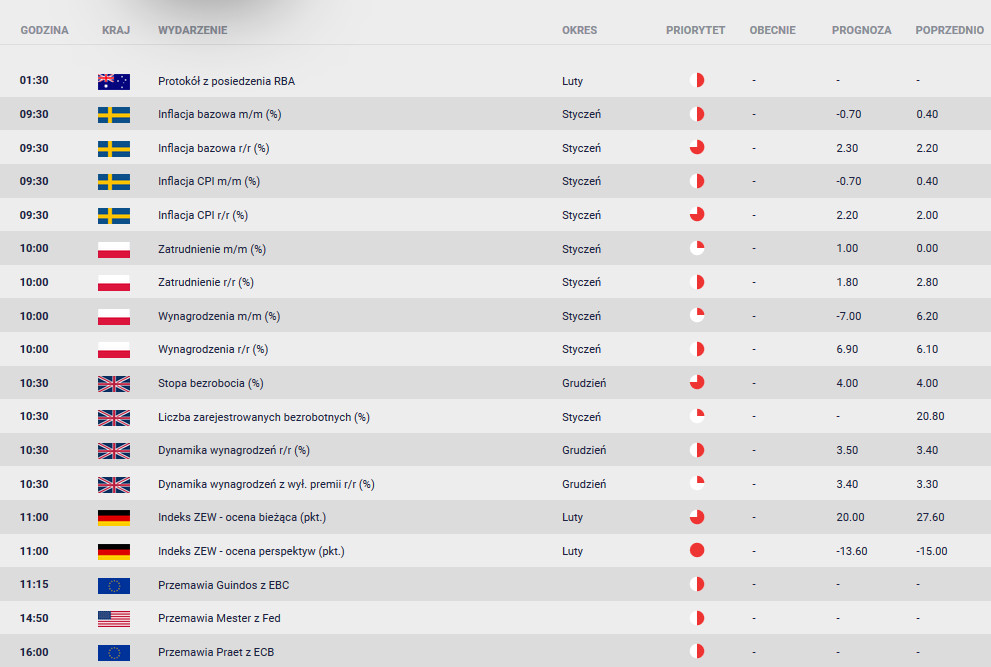Click the US flag beside Przemawia Mester
Viewport: 991px width, 667px height.
point(114,619)
